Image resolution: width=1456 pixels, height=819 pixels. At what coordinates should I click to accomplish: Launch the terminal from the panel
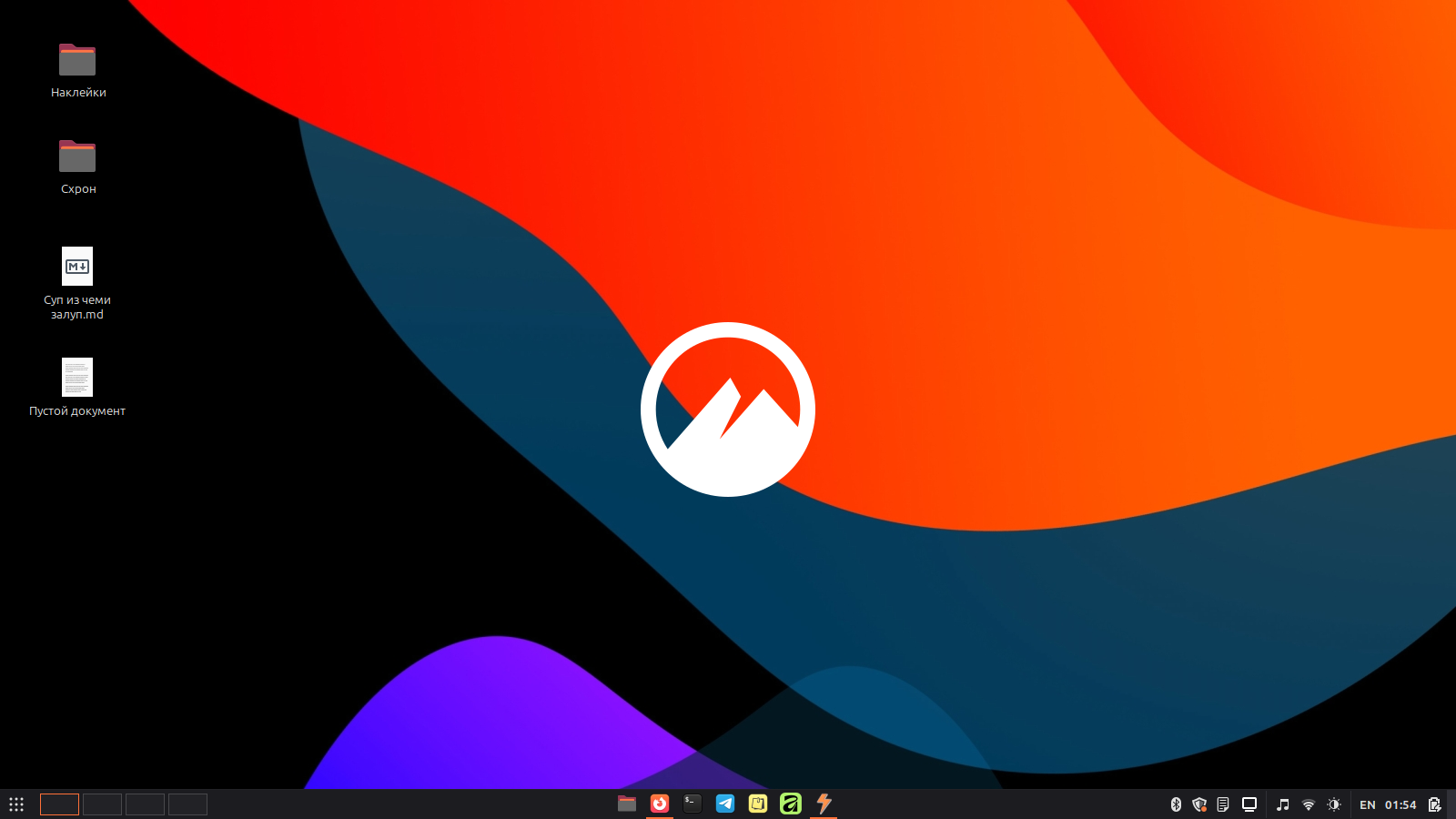point(693,804)
